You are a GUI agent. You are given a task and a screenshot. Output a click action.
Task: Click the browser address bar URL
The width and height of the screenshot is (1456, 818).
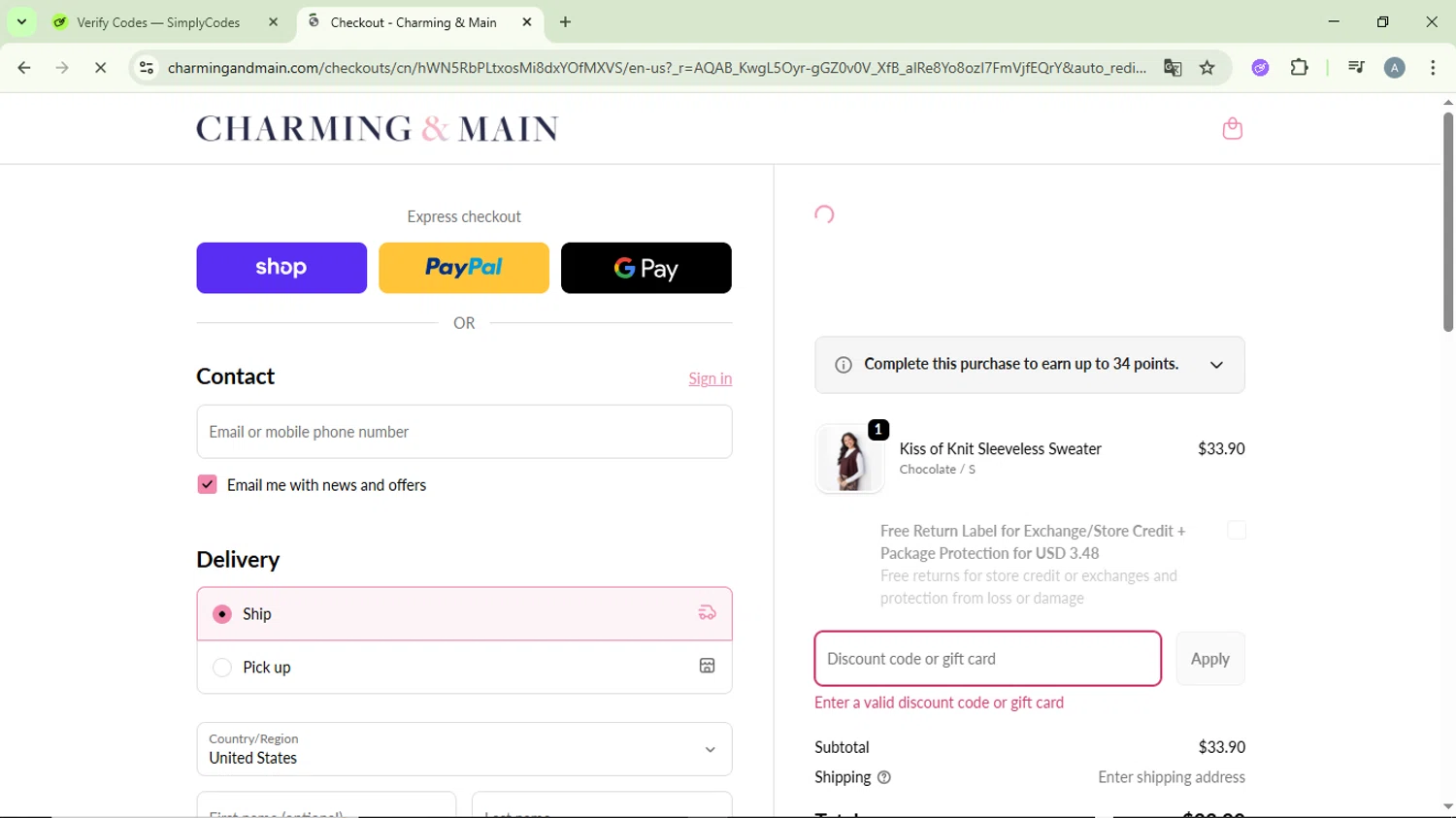tap(656, 68)
